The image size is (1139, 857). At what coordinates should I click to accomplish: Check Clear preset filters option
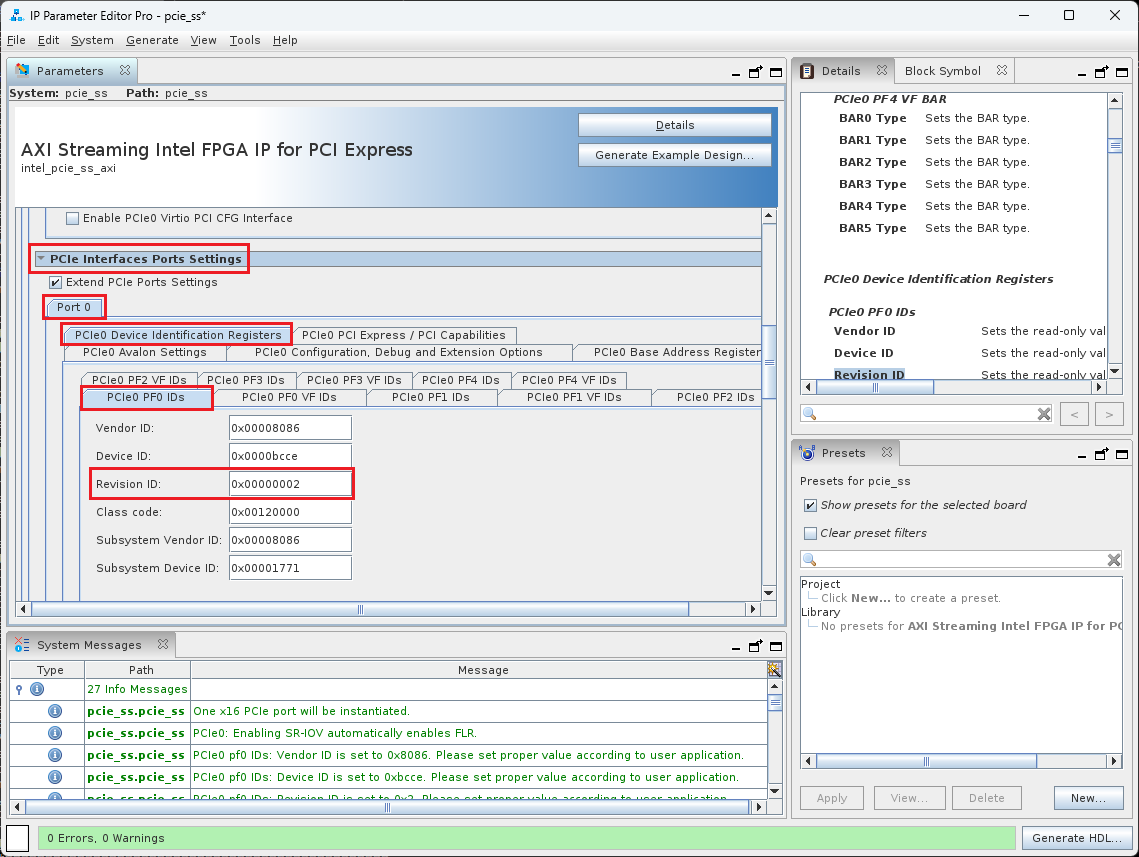pos(810,533)
